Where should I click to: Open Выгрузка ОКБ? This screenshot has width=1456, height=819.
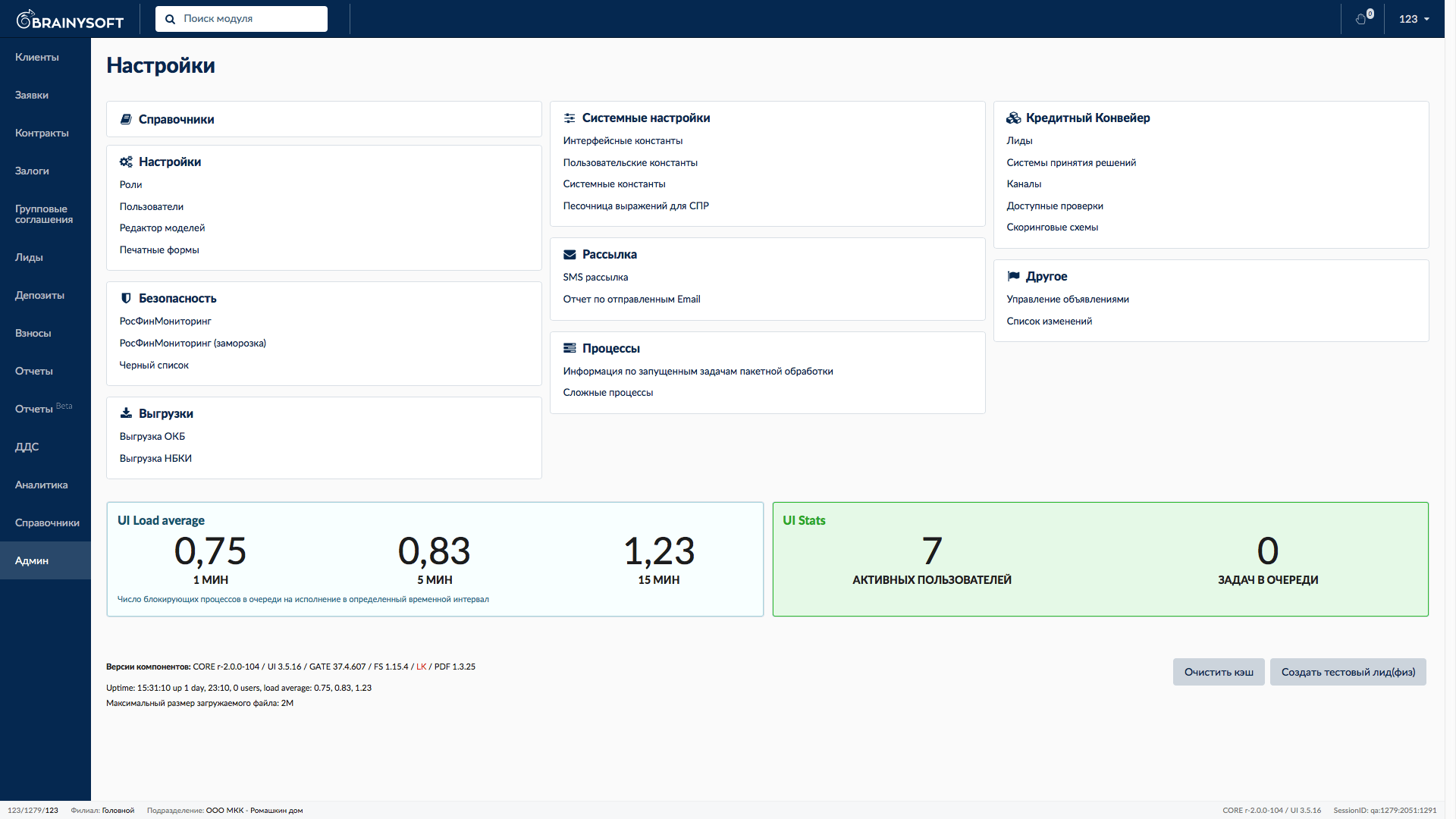coord(152,436)
